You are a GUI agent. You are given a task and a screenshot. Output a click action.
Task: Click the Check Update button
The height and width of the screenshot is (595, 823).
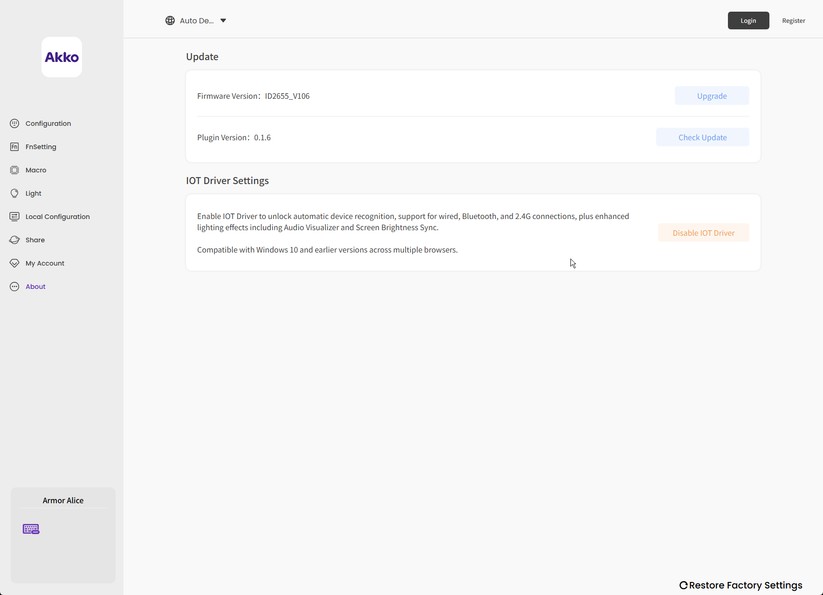point(702,137)
